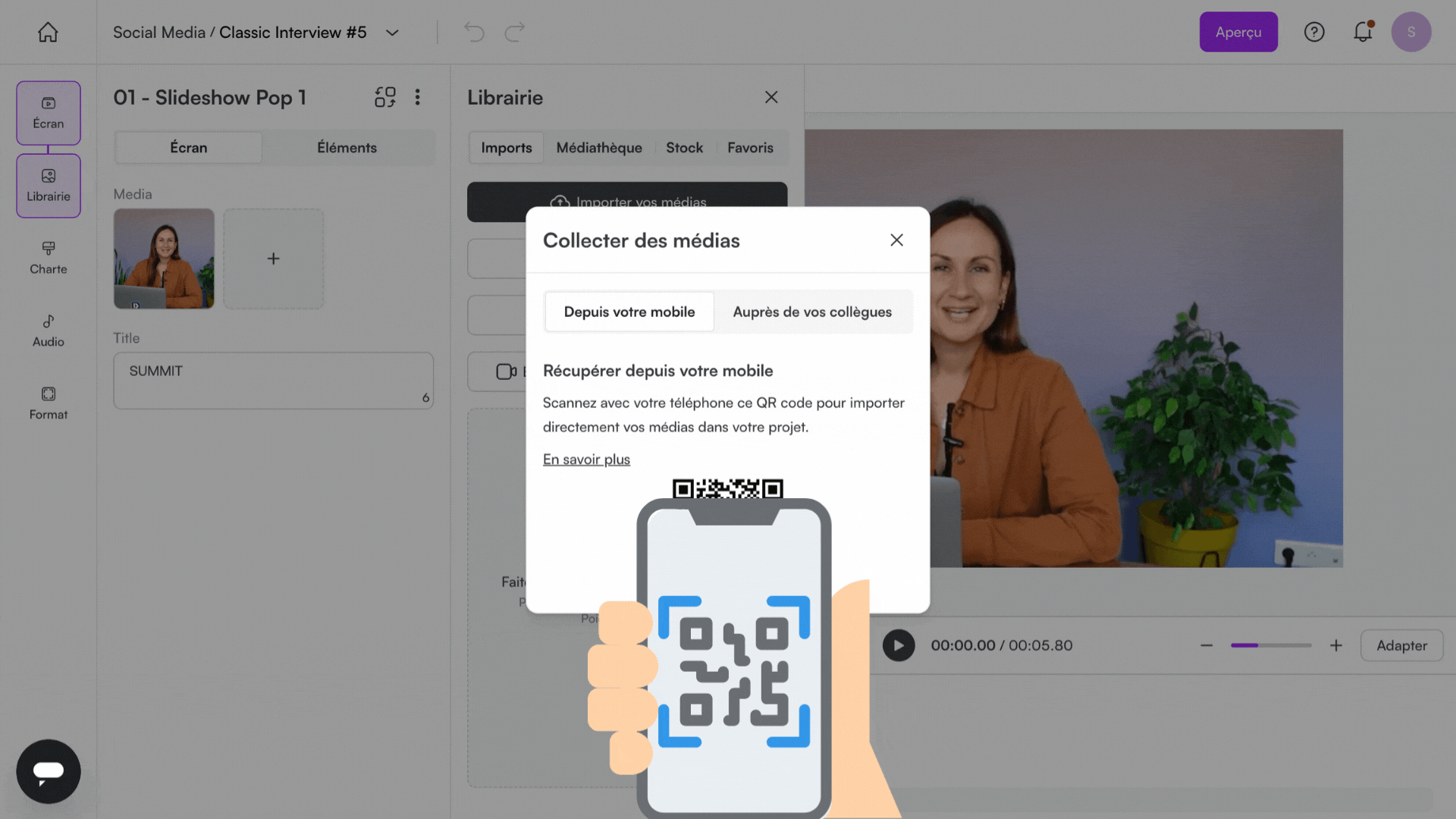Open the Écran sidebar panel
Image resolution: width=1456 pixels, height=819 pixels.
(49, 113)
